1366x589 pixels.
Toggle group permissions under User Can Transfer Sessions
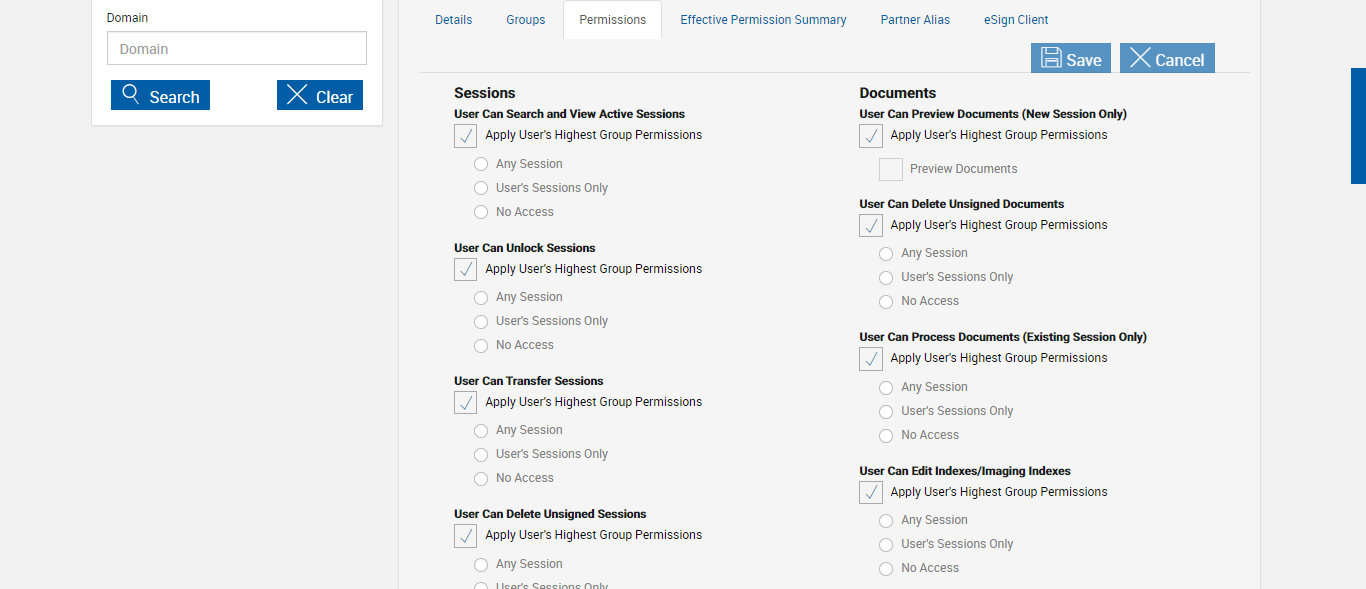466,403
